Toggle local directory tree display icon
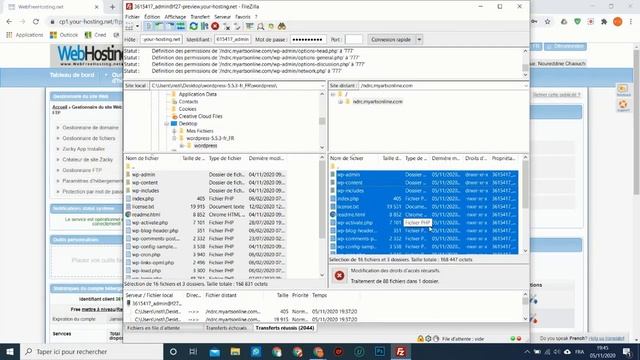 tap(159, 27)
